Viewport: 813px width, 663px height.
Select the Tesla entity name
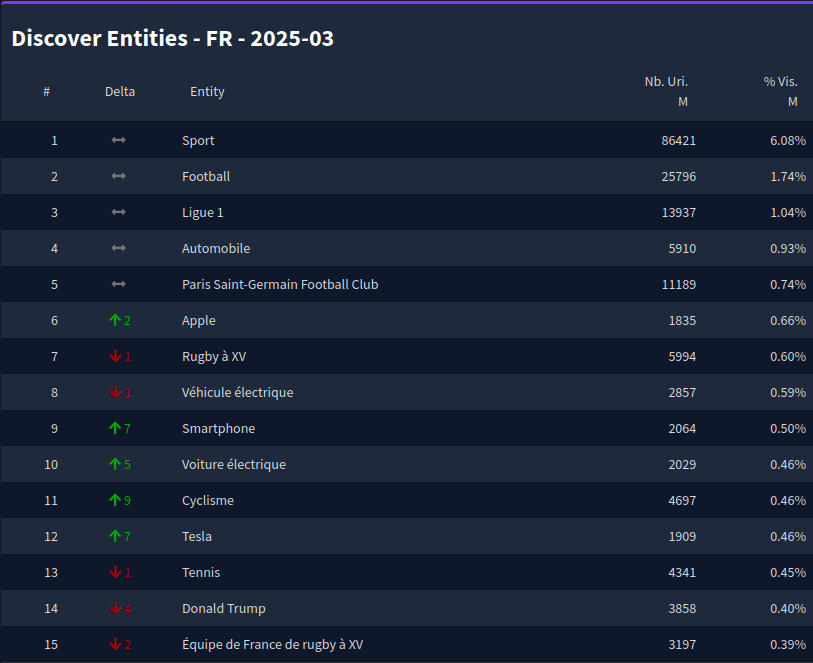pos(197,537)
